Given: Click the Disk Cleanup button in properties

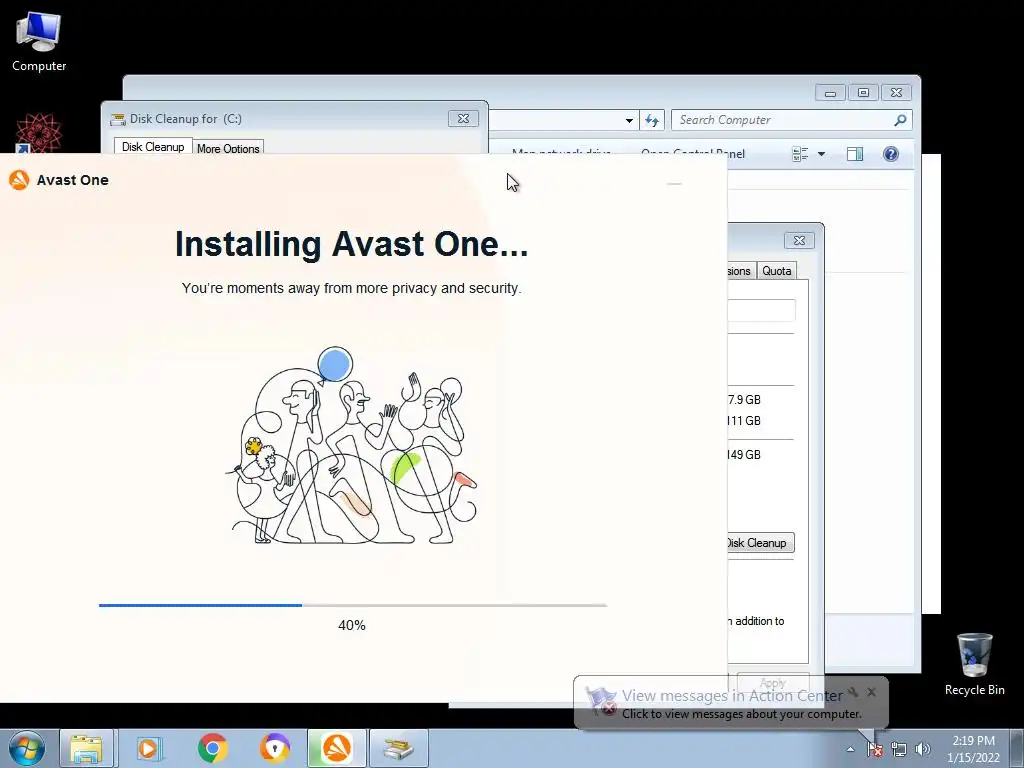Looking at the screenshot, I should (761, 543).
